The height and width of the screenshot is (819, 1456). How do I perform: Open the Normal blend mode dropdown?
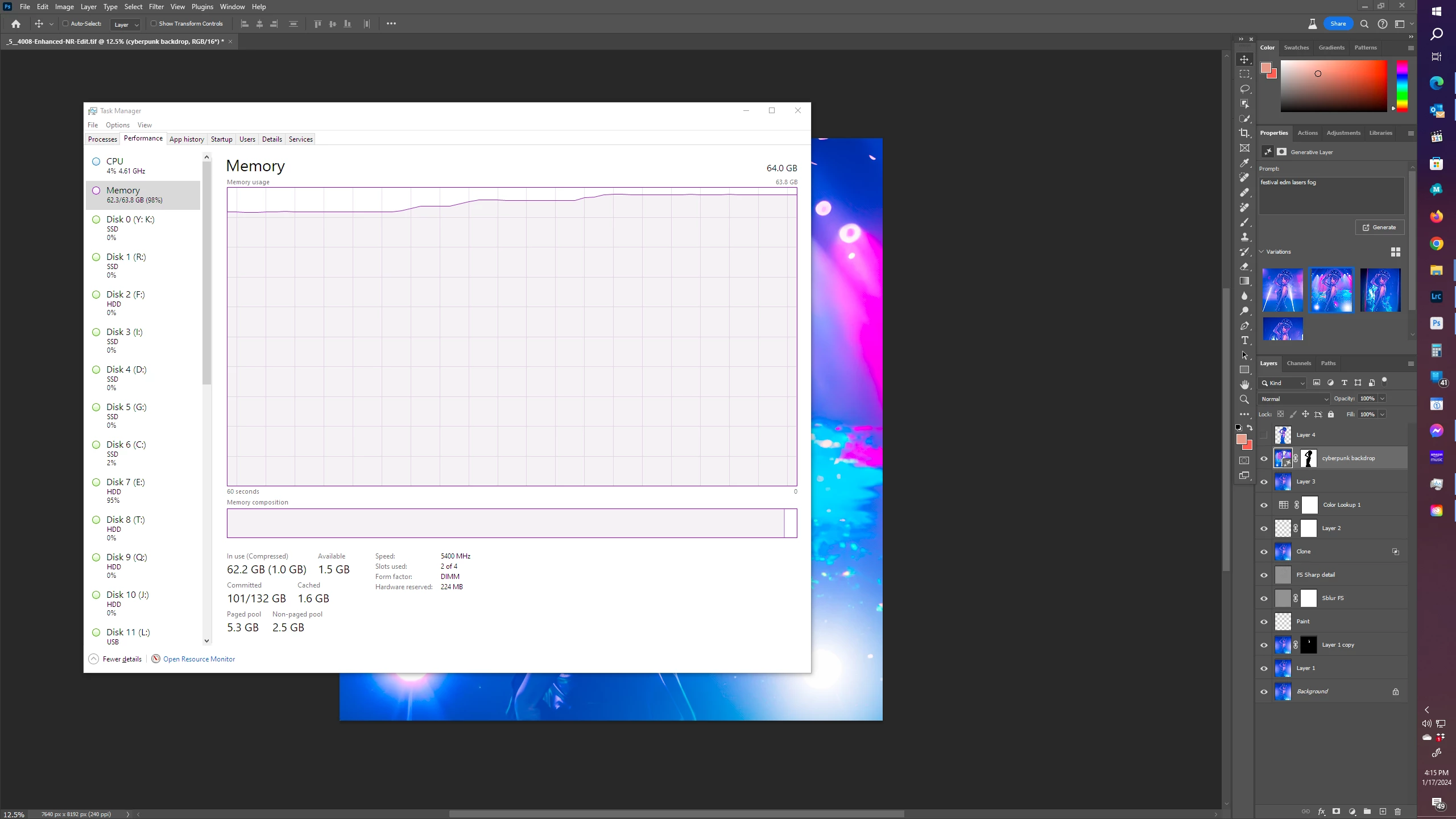[1294, 399]
